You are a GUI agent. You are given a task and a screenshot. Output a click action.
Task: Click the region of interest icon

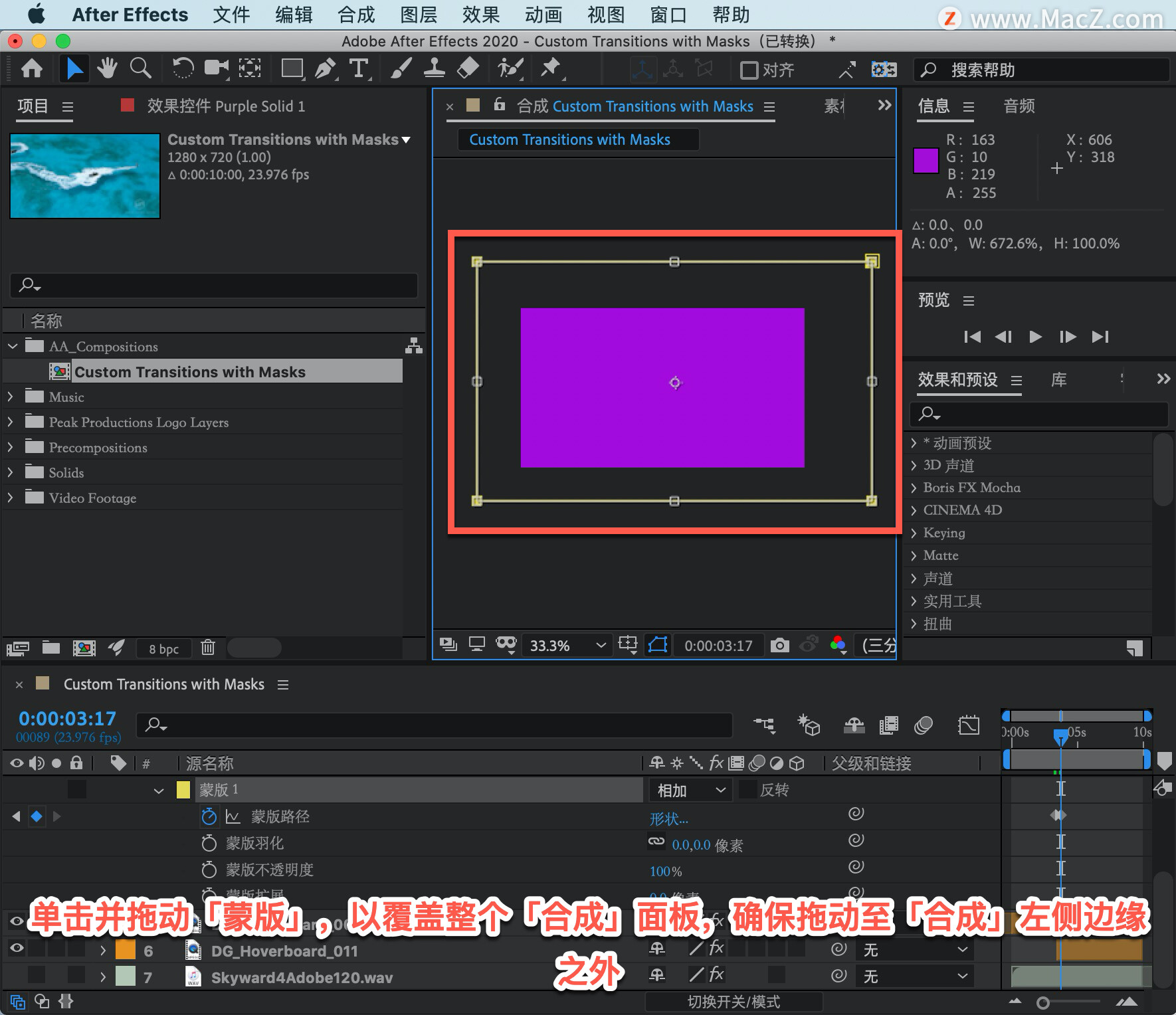tap(627, 645)
